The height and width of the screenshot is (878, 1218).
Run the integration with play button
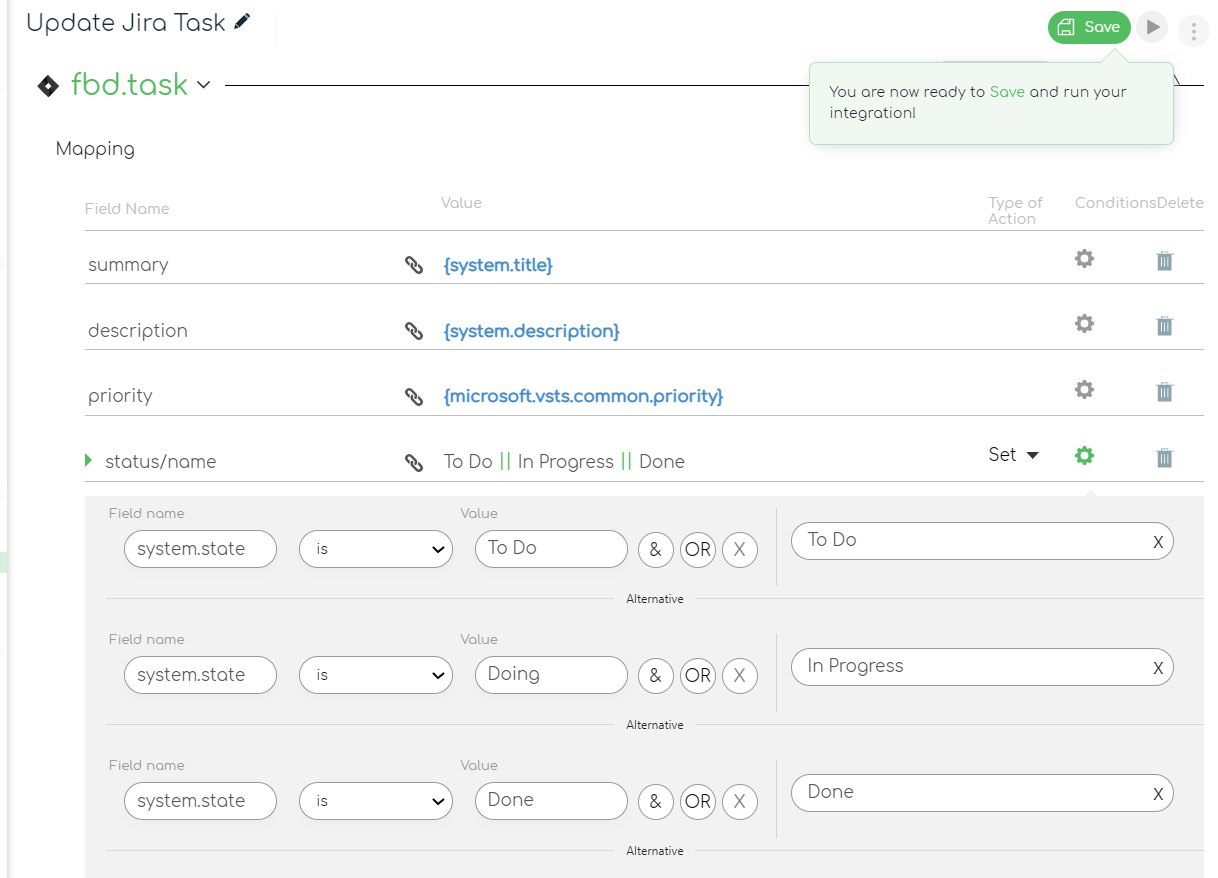1153,27
